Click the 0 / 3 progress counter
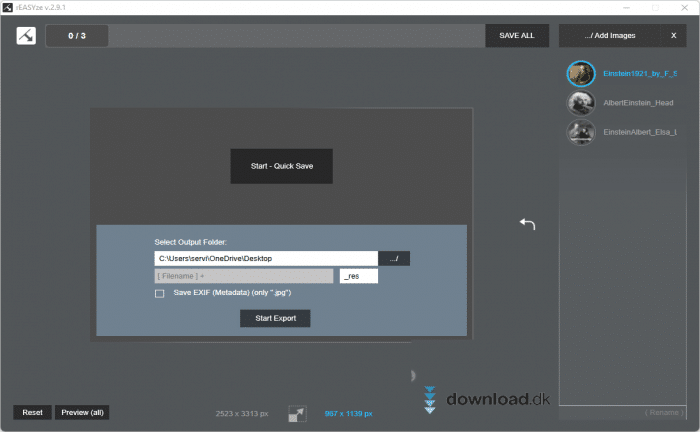700x432 pixels. (77, 36)
